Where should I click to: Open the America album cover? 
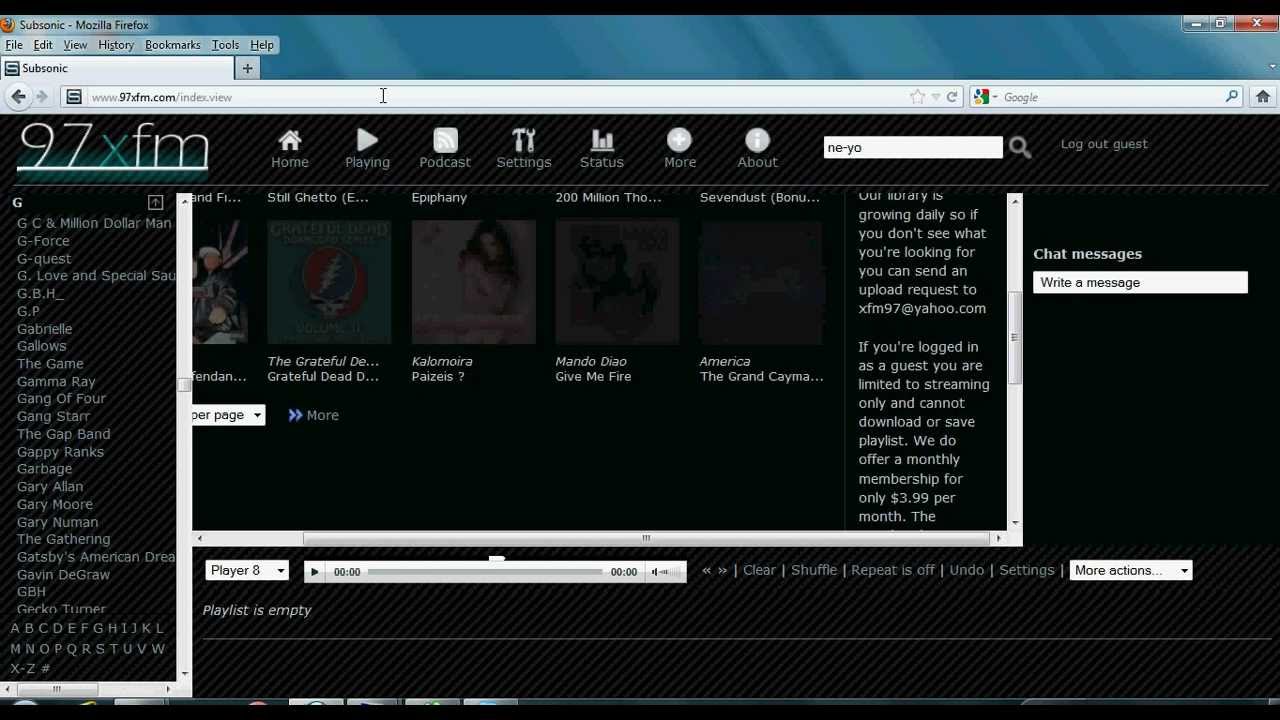[762, 283]
